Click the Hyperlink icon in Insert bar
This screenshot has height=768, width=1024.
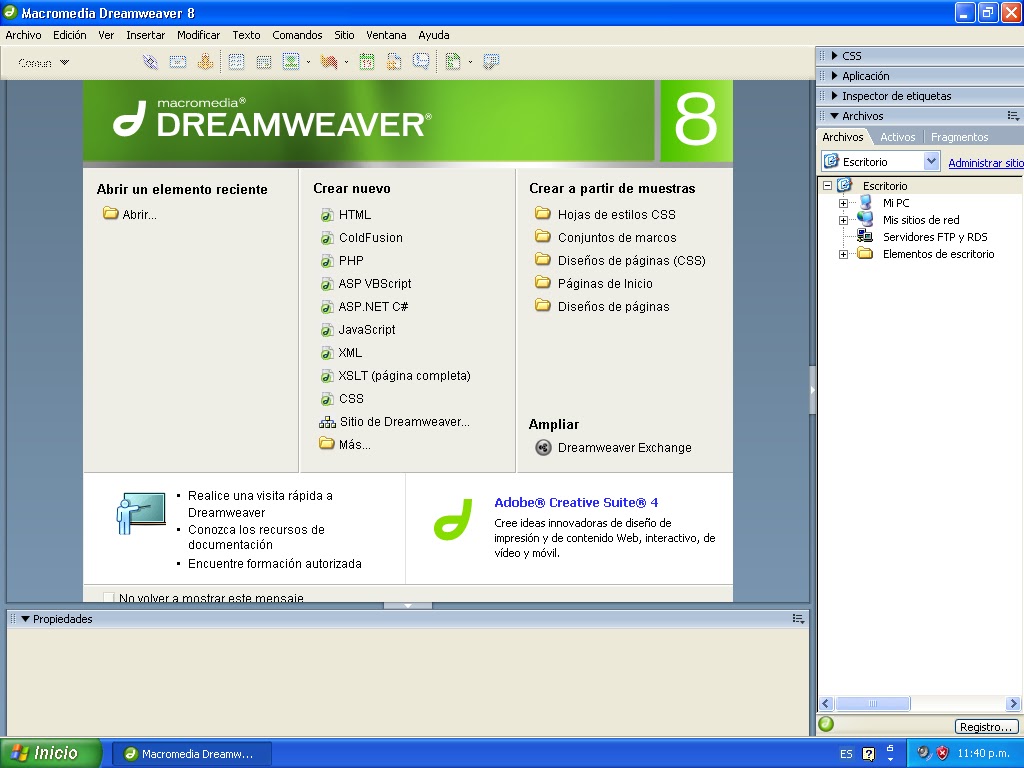(150, 62)
